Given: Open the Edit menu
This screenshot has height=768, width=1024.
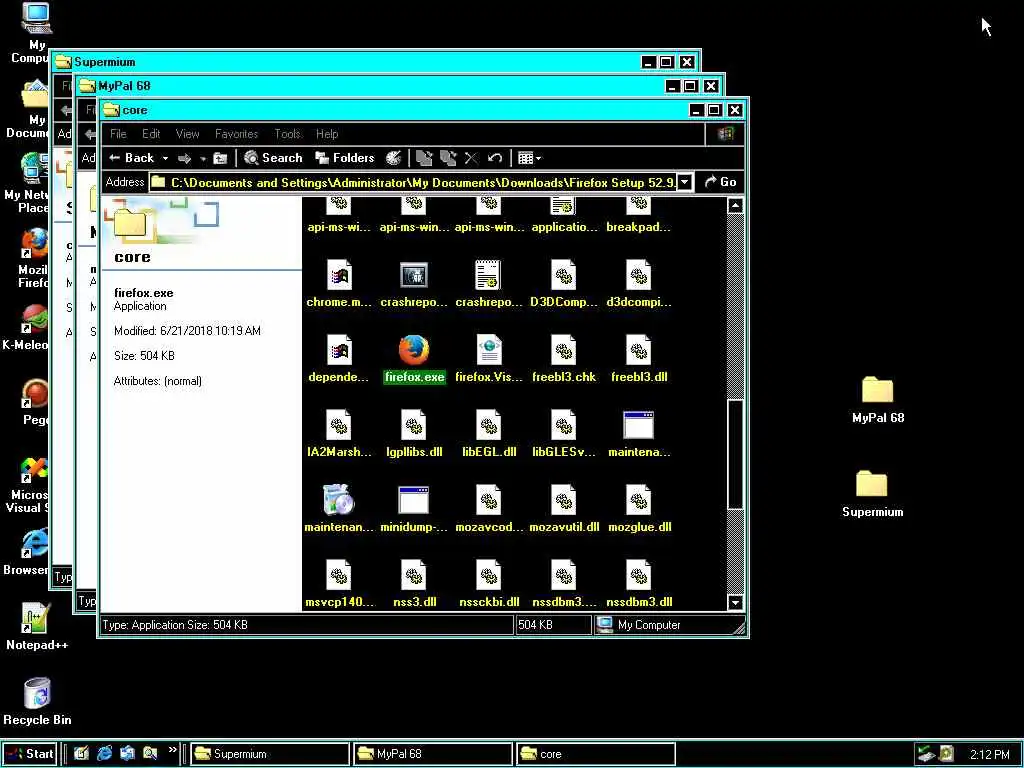Looking at the screenshot, I should coord(151,134).
